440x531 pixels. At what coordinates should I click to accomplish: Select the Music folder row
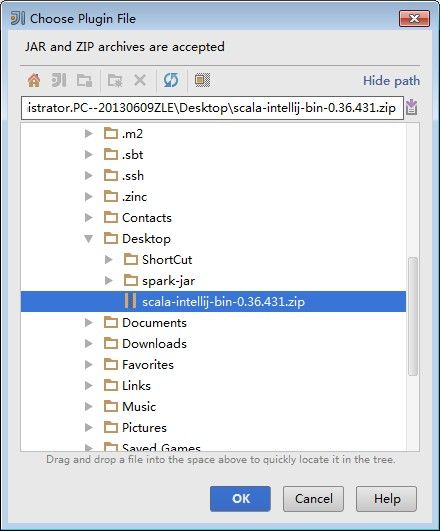[213, 406]
